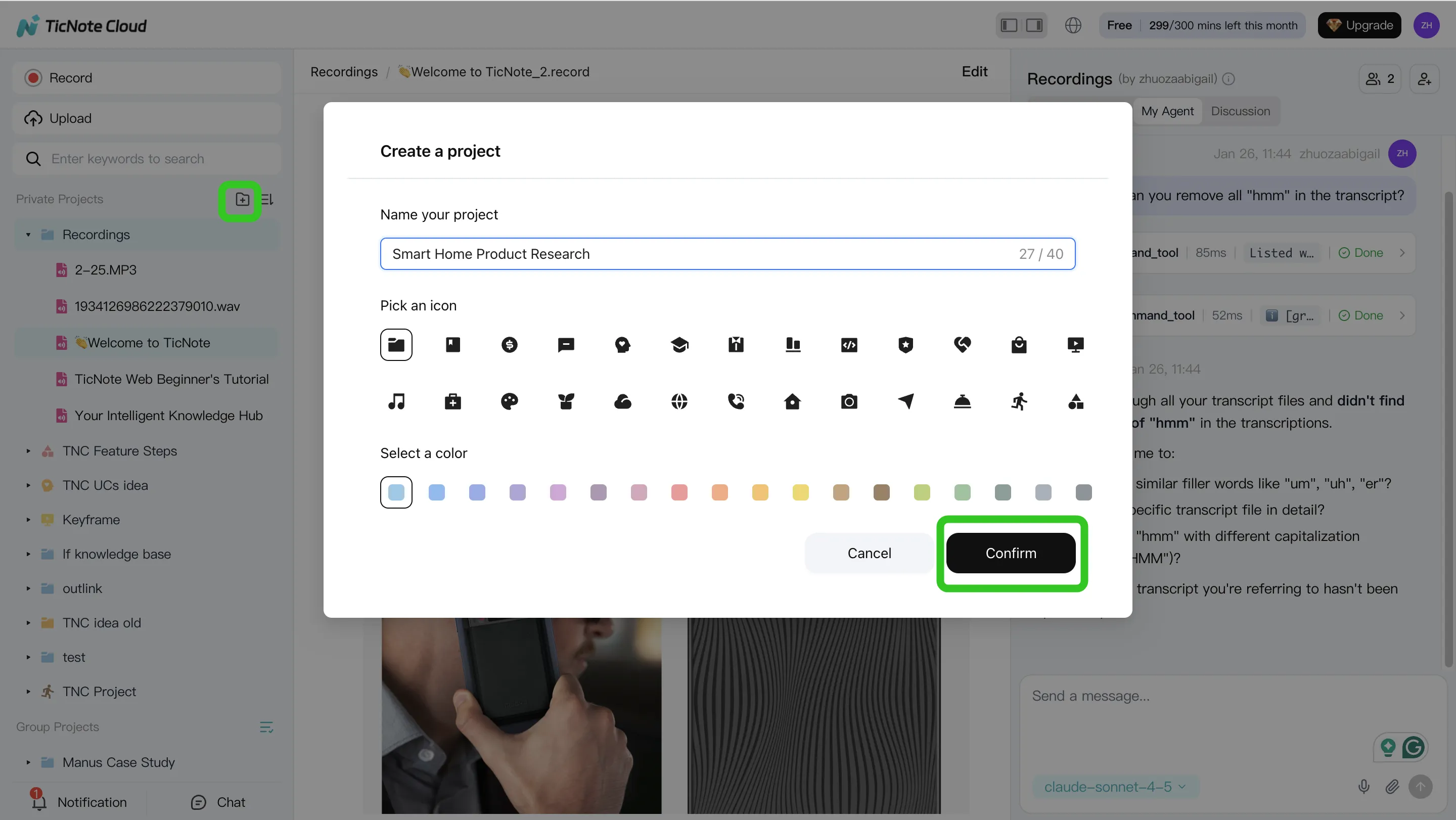
Task: Select the code brackets project icon
Action: pos(849,345)
